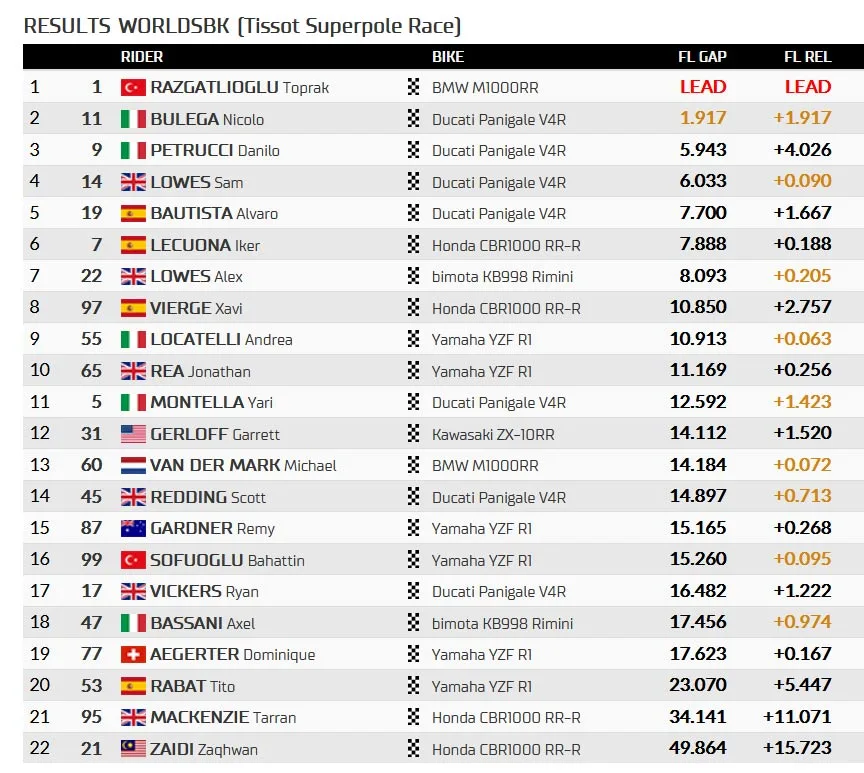Open rider RAZGATLIOGLU Toprak's name

(x=240, y=87)
